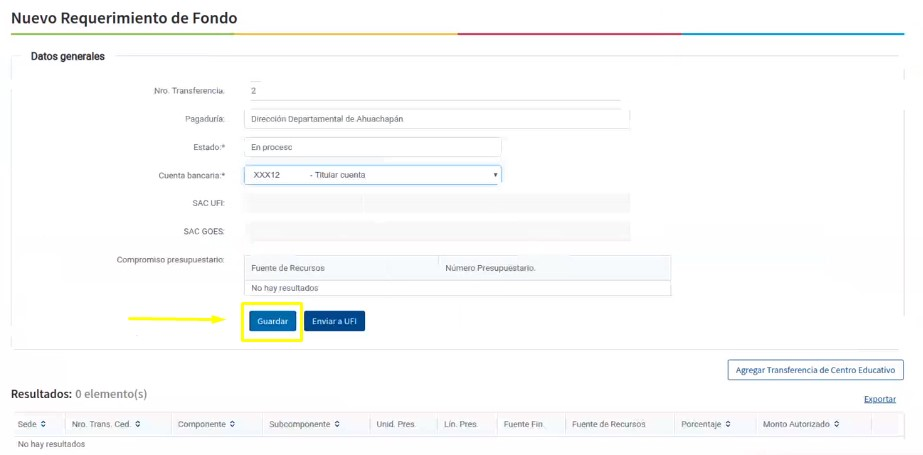This screenshot has height=455, width=923.
Task: Open the Exportar link
Action: coord(880,399)
